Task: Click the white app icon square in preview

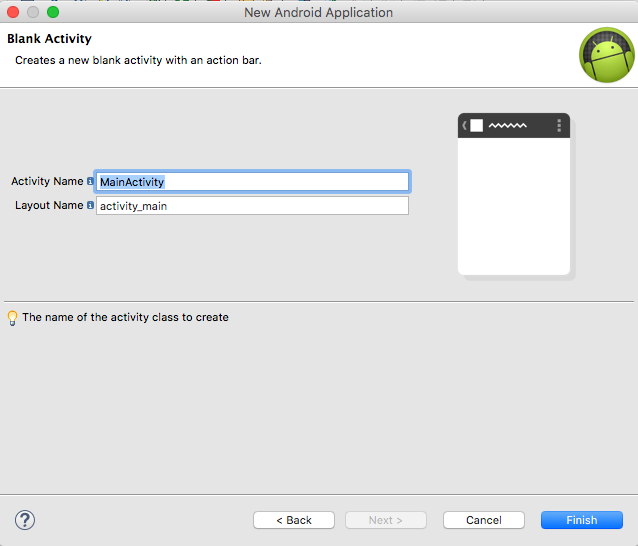Action: pyautogui.click(x=476, y=125)
